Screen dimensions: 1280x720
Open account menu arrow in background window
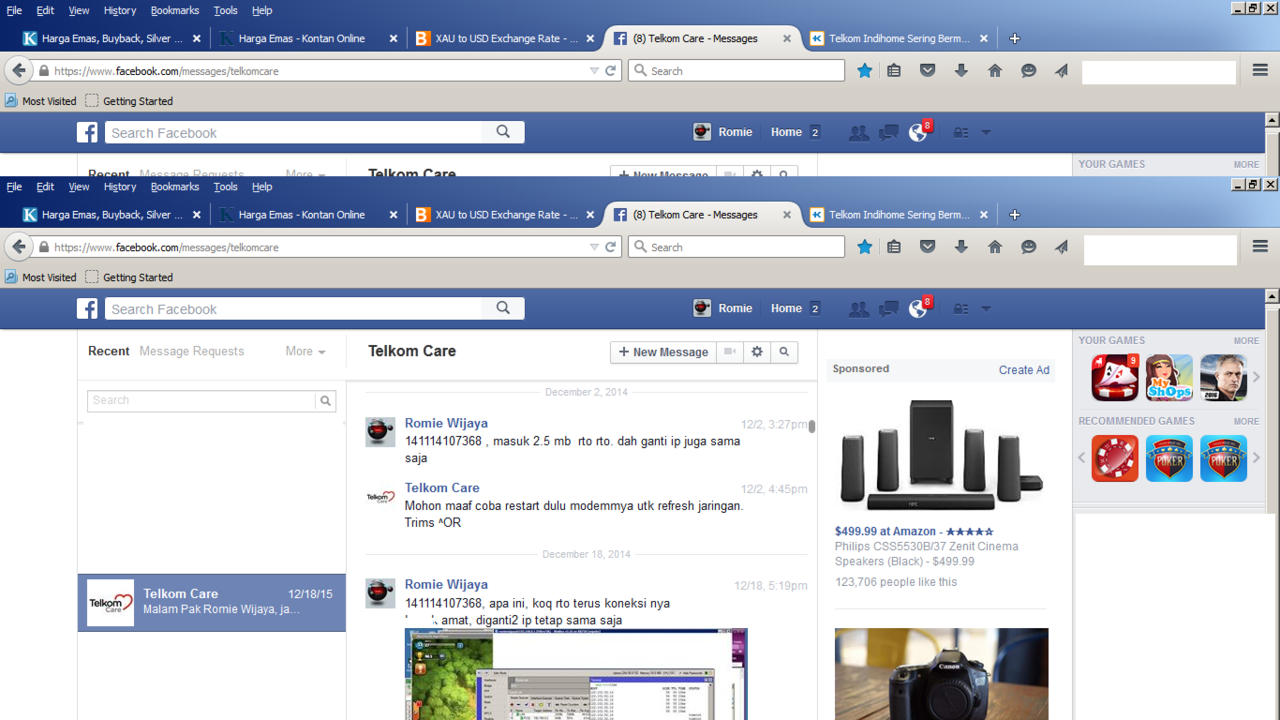click(x=986, y=133)
